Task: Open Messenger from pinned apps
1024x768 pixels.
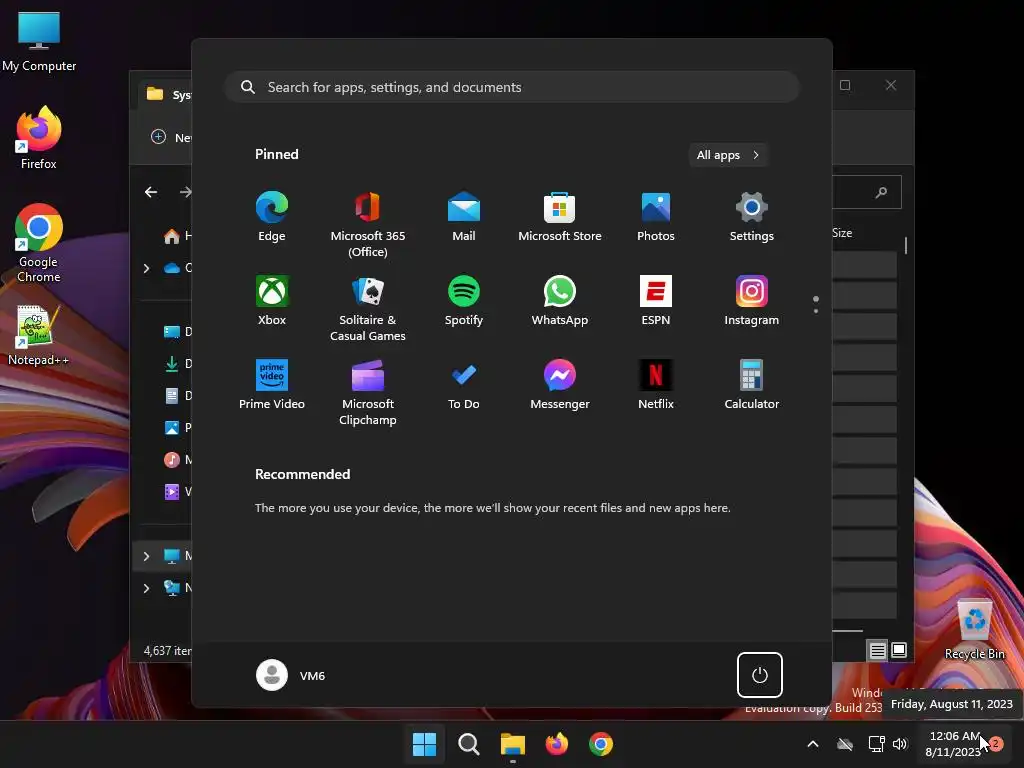Action: [560, 385]
